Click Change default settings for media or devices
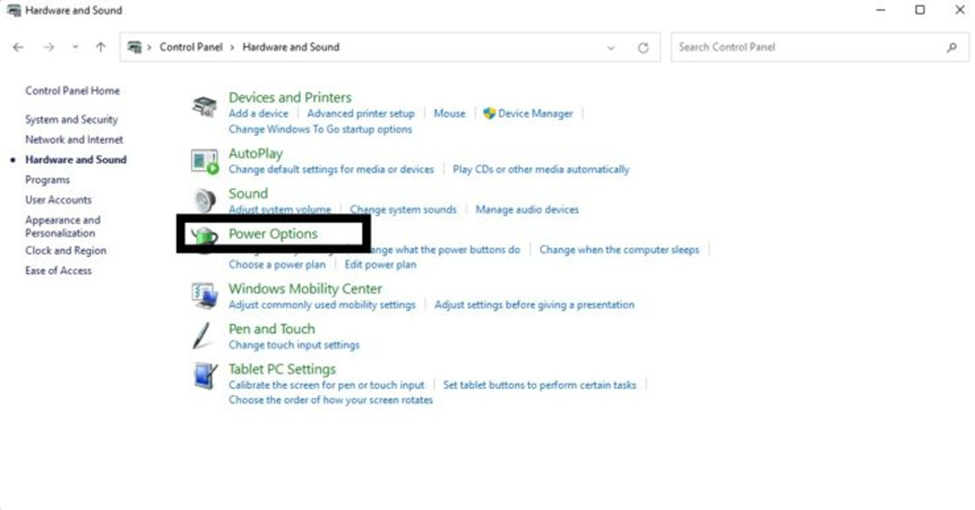Image resolution: width=975 pixels, height=510 pixels. [331, 169]
